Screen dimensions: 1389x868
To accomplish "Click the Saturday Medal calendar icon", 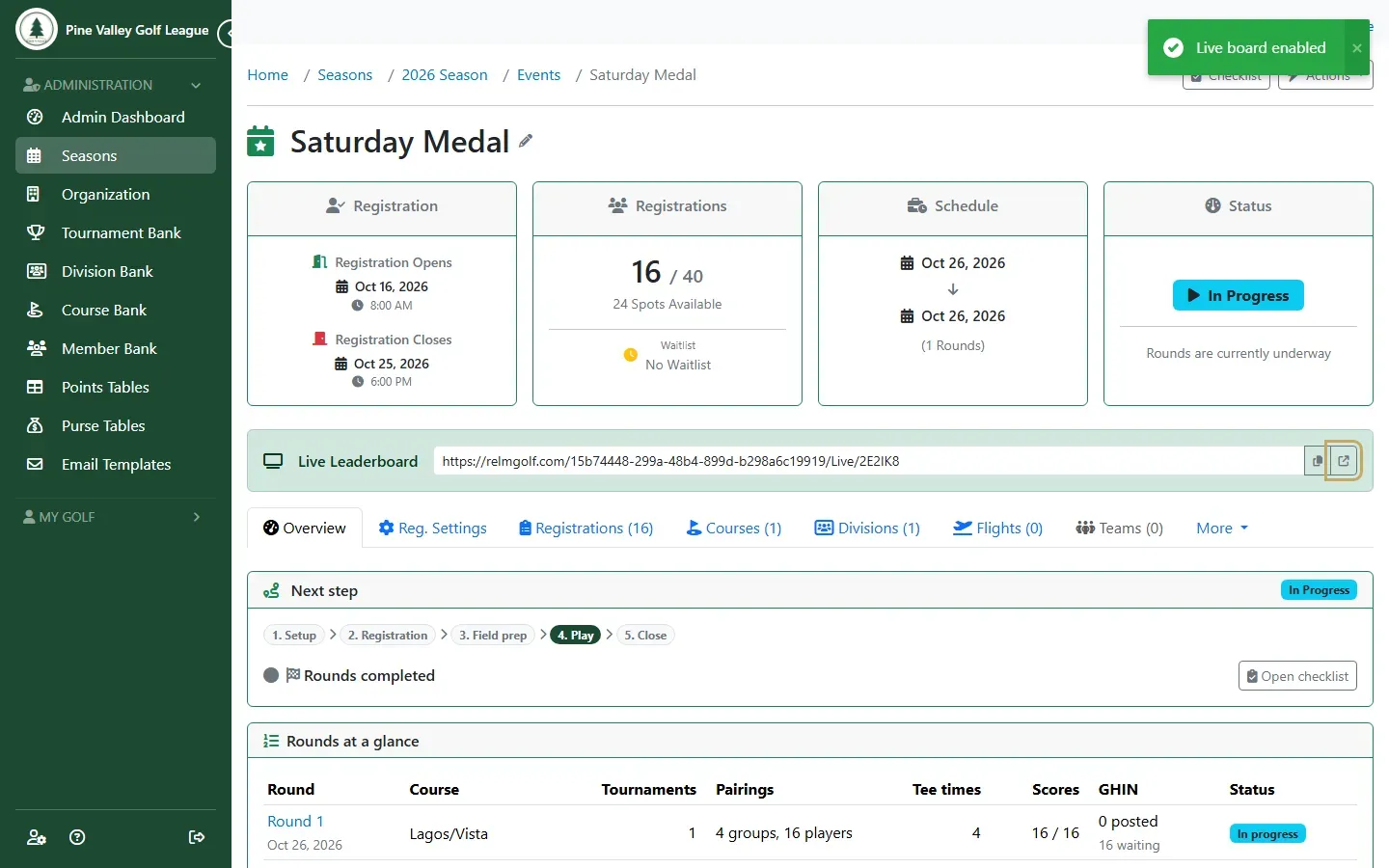I will [260, 141].
